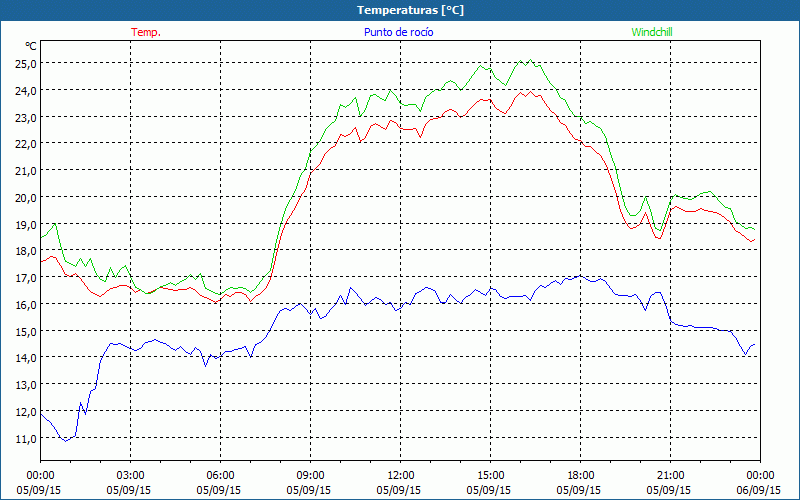
Task: Click the °C unit label on the axis
Action: click(x=31, y=46)
